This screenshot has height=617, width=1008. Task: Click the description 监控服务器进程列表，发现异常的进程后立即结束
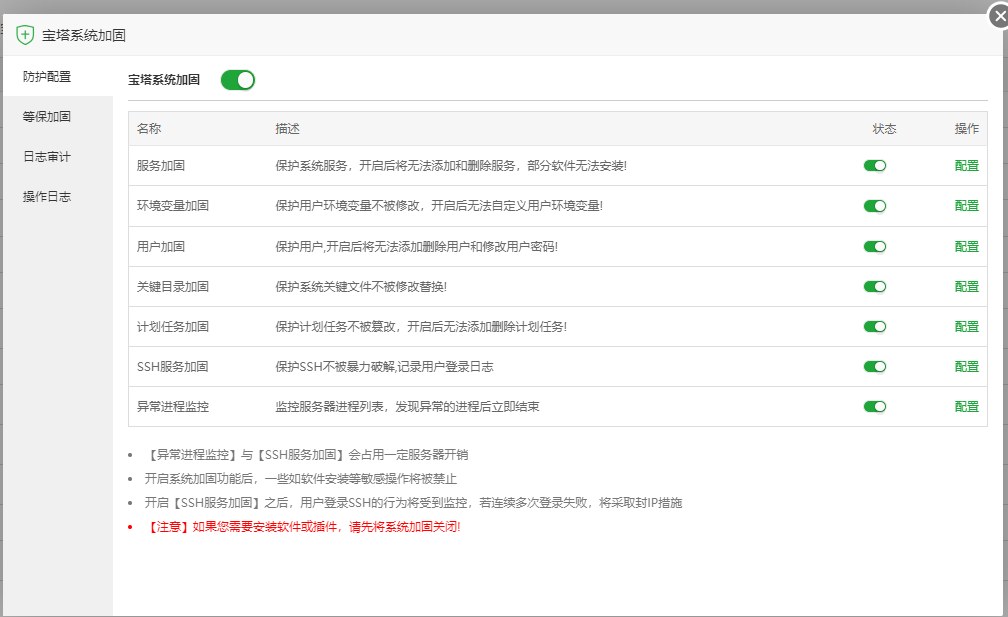(x=408, y=406)
